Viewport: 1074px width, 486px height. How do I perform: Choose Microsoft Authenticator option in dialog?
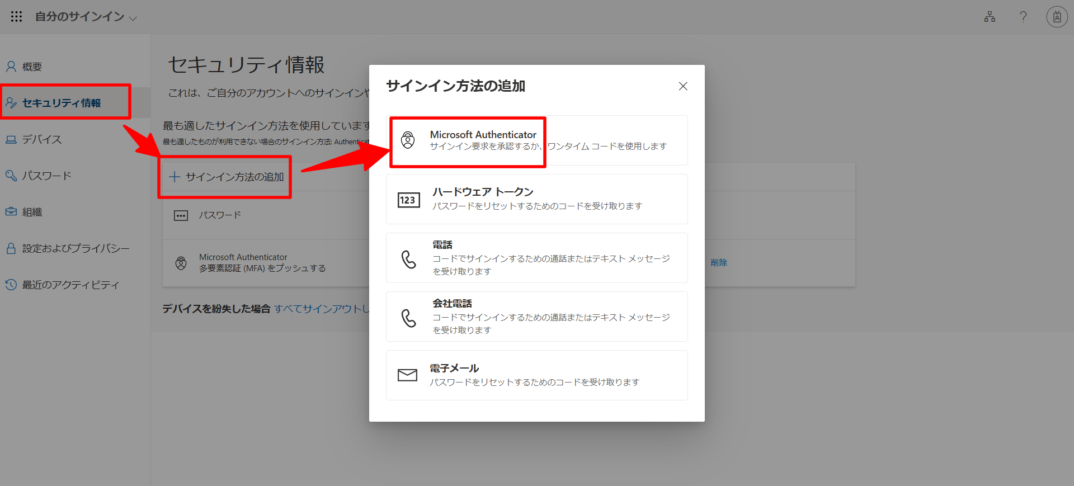tap(536, 140)
